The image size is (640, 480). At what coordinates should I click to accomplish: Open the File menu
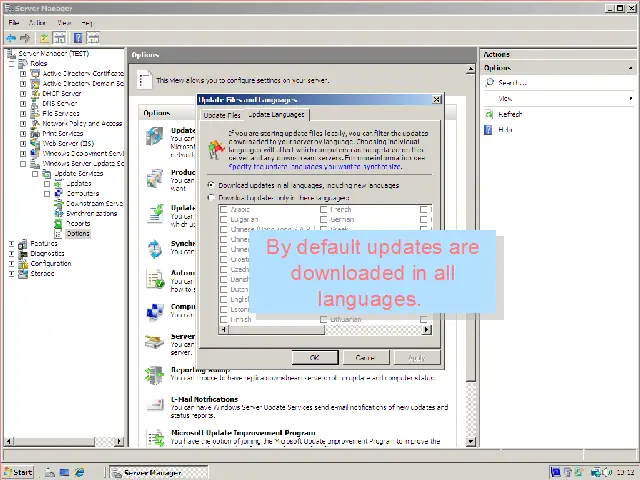(14, 23)
